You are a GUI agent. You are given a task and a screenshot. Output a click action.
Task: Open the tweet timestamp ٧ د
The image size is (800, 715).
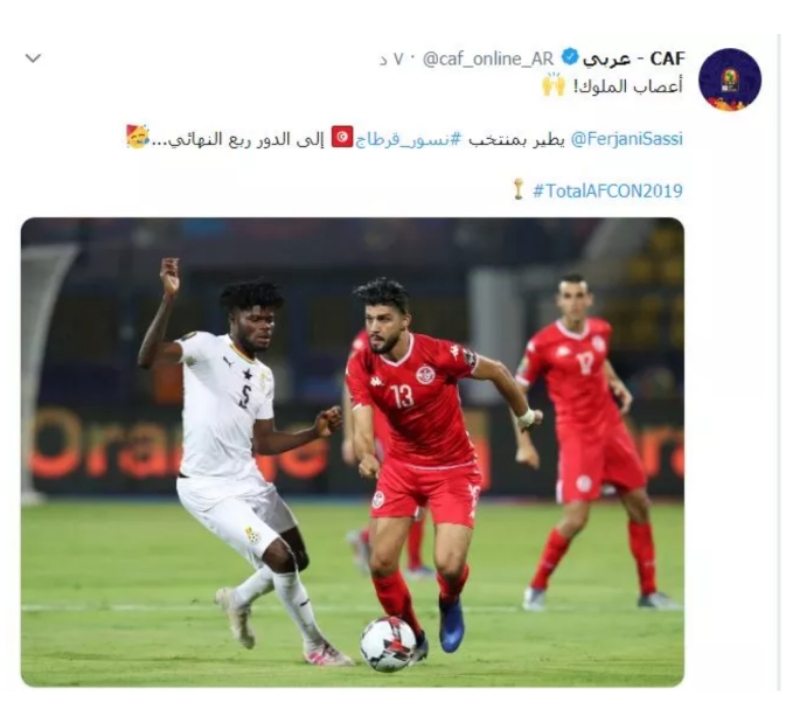point(392,60)
